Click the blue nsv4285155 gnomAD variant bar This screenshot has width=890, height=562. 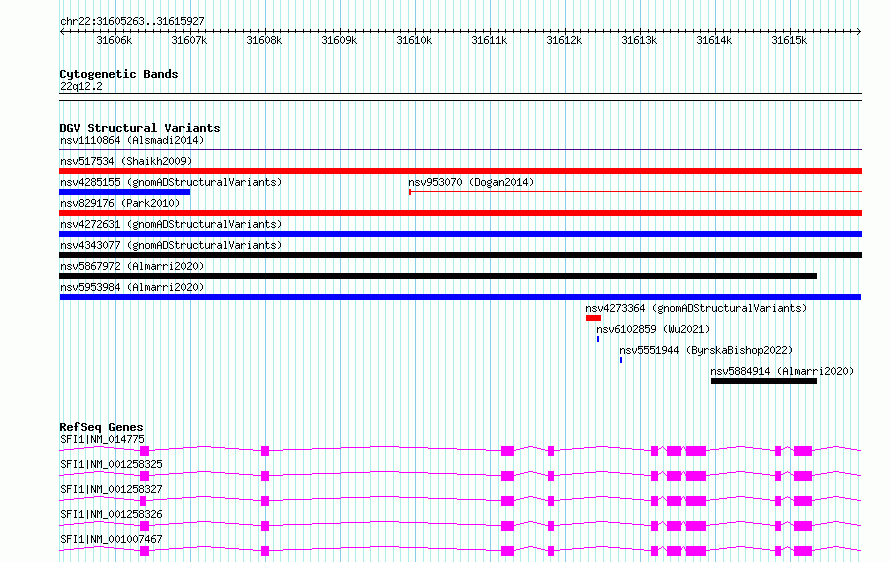coord(124,192)
